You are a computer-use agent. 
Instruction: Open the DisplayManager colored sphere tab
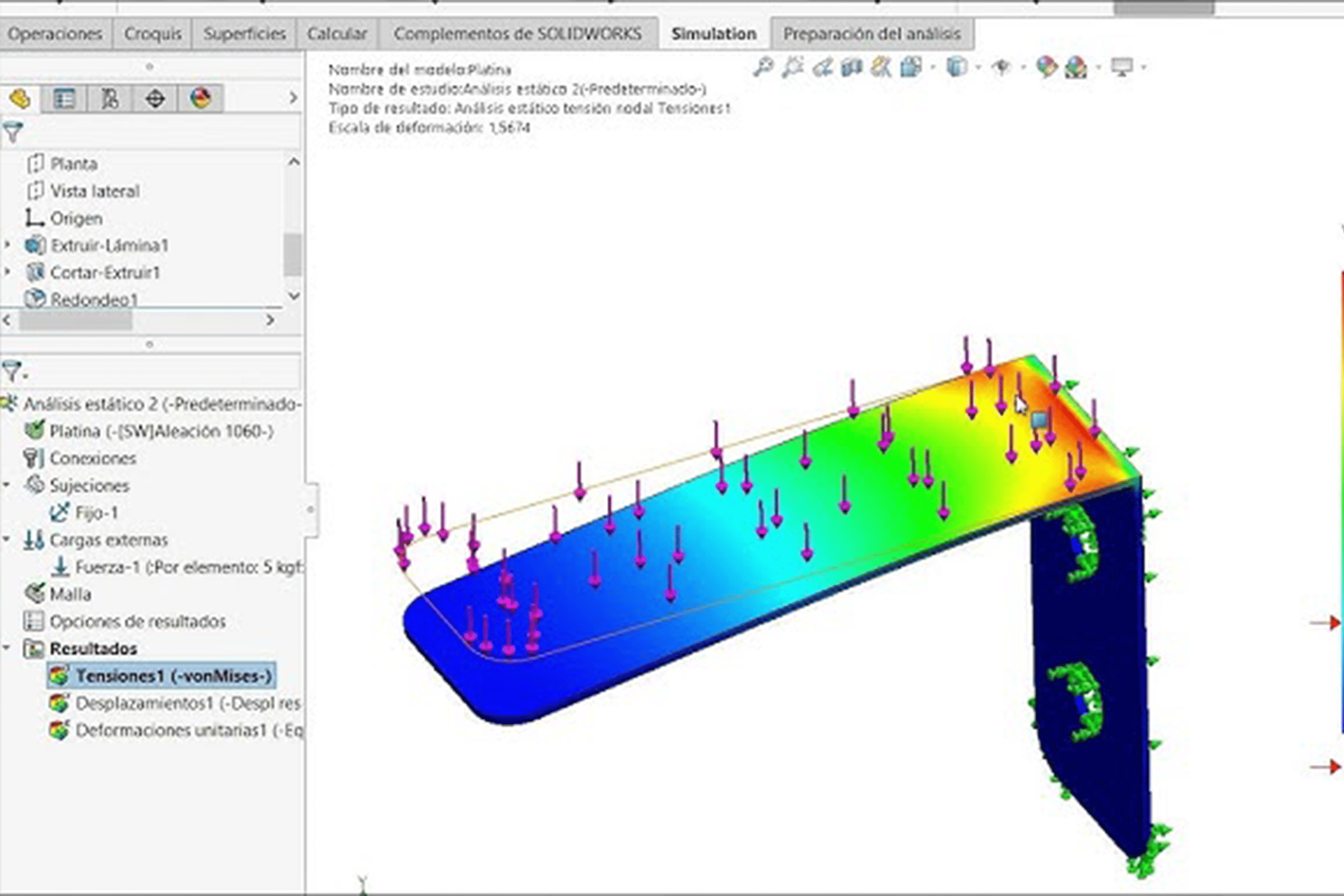pos(201,99)
